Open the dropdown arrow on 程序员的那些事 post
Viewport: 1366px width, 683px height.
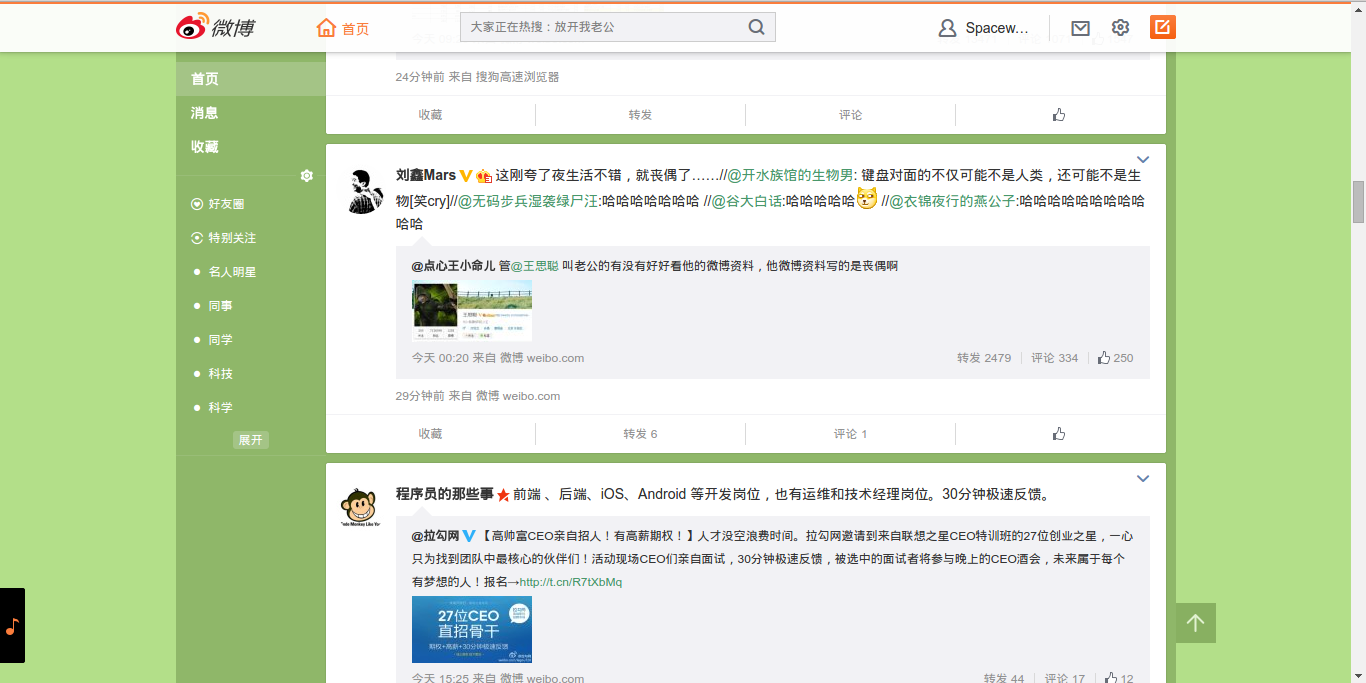pos(1143,478)
